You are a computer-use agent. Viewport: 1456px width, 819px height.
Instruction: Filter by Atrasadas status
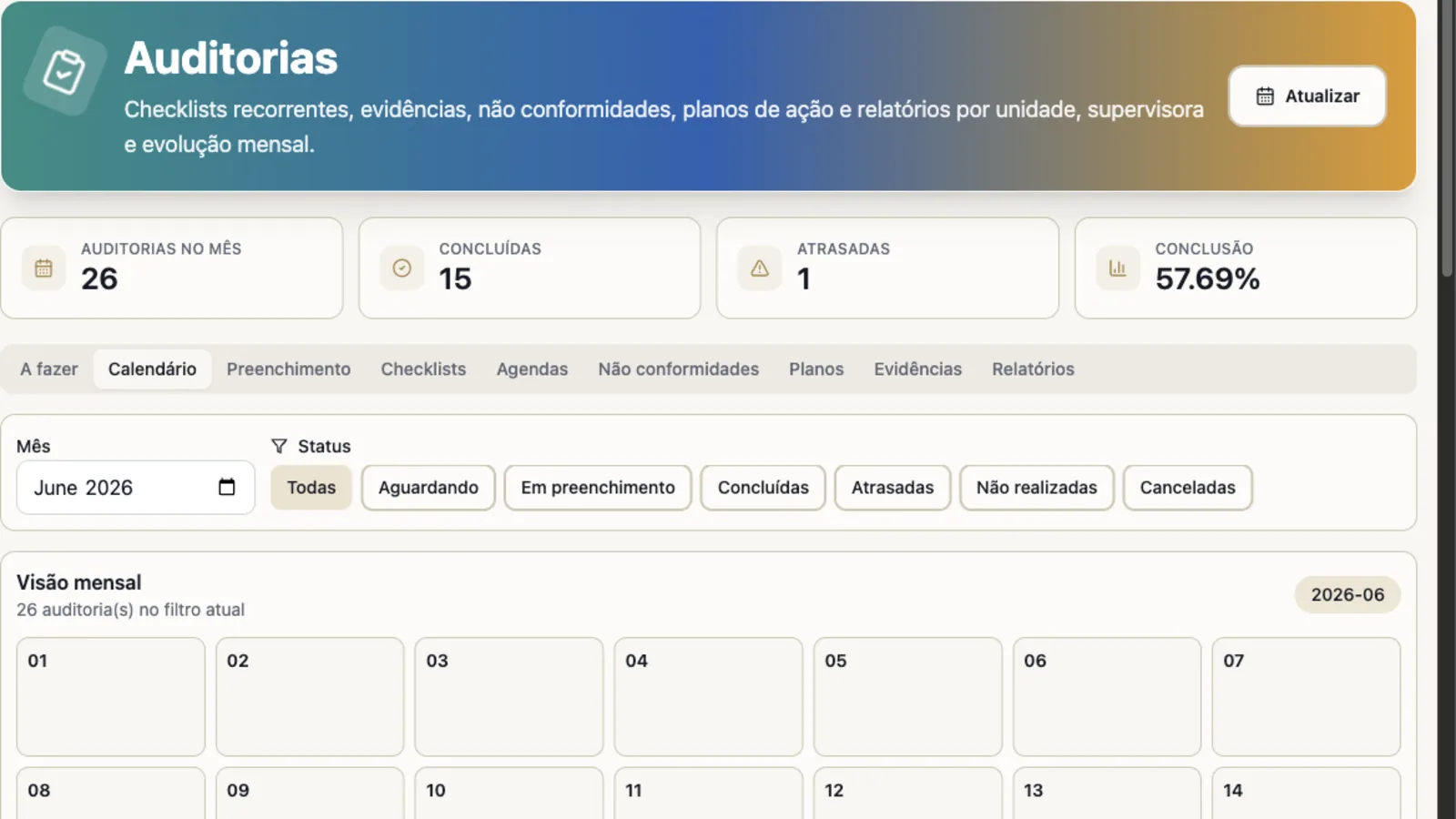pyautogui.click(x=893, y=488)
